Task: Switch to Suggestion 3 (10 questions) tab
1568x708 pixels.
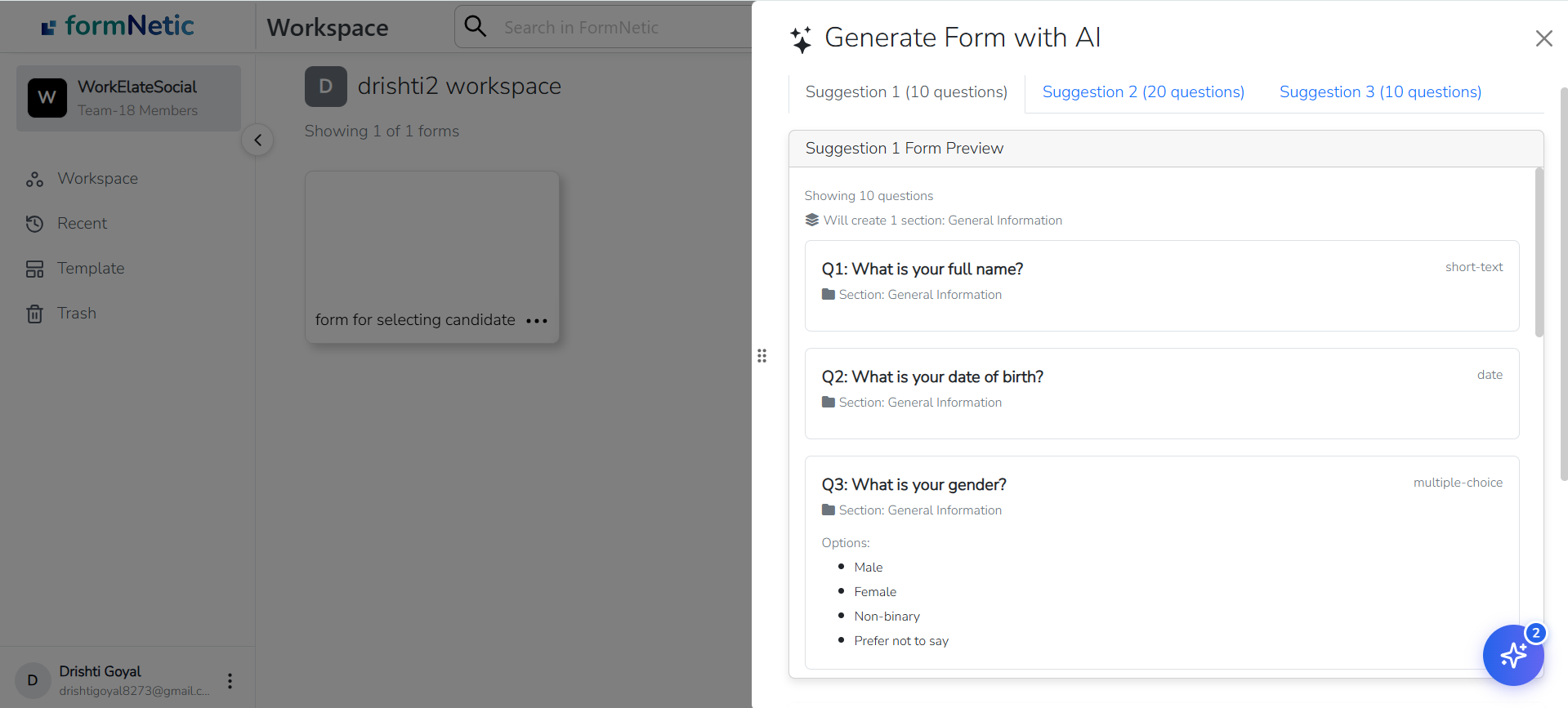Action: tap(1379, 92)
